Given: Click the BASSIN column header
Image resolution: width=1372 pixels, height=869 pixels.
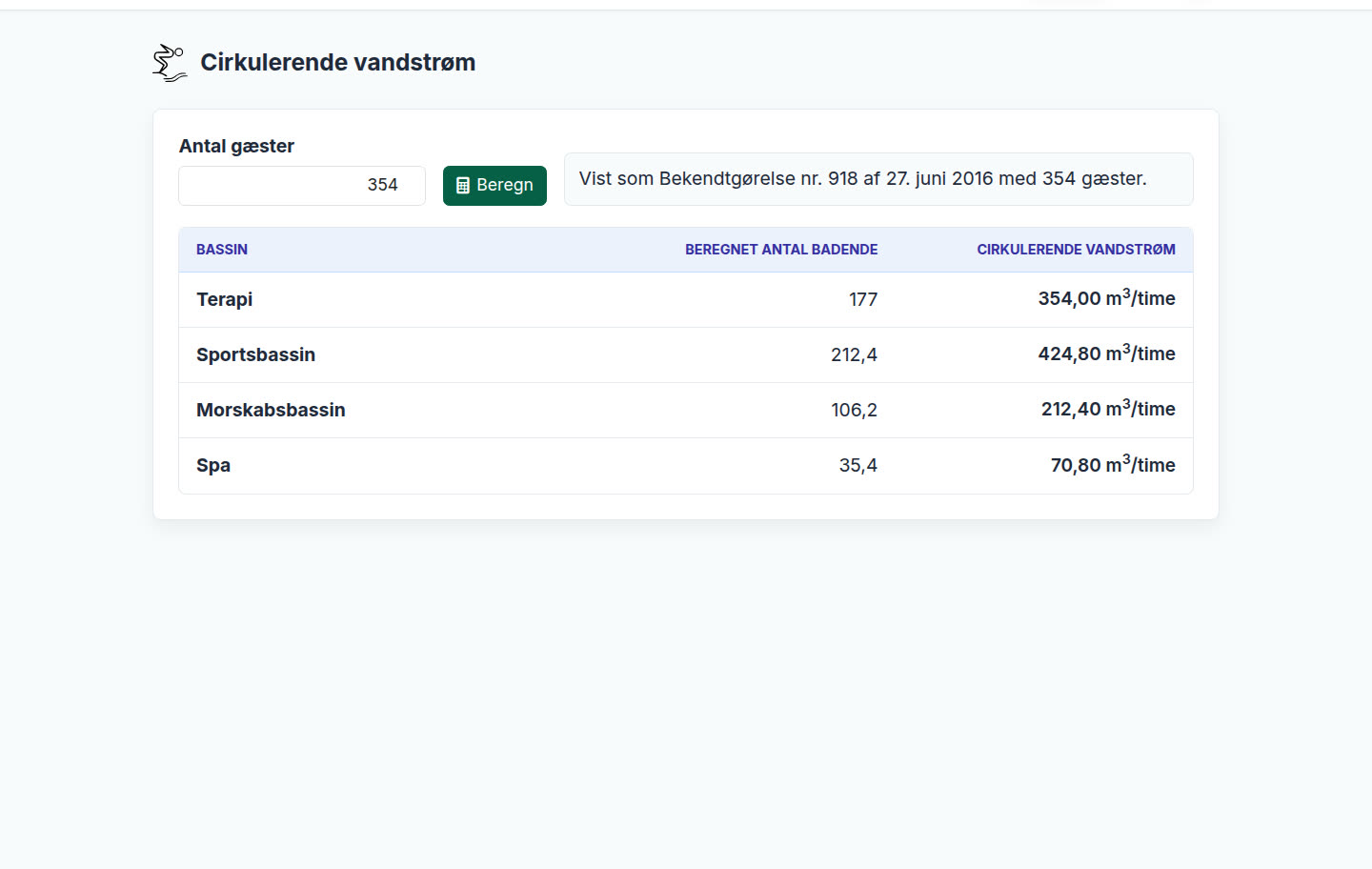Looking at the screenshot, I should (x=222, y=250).
